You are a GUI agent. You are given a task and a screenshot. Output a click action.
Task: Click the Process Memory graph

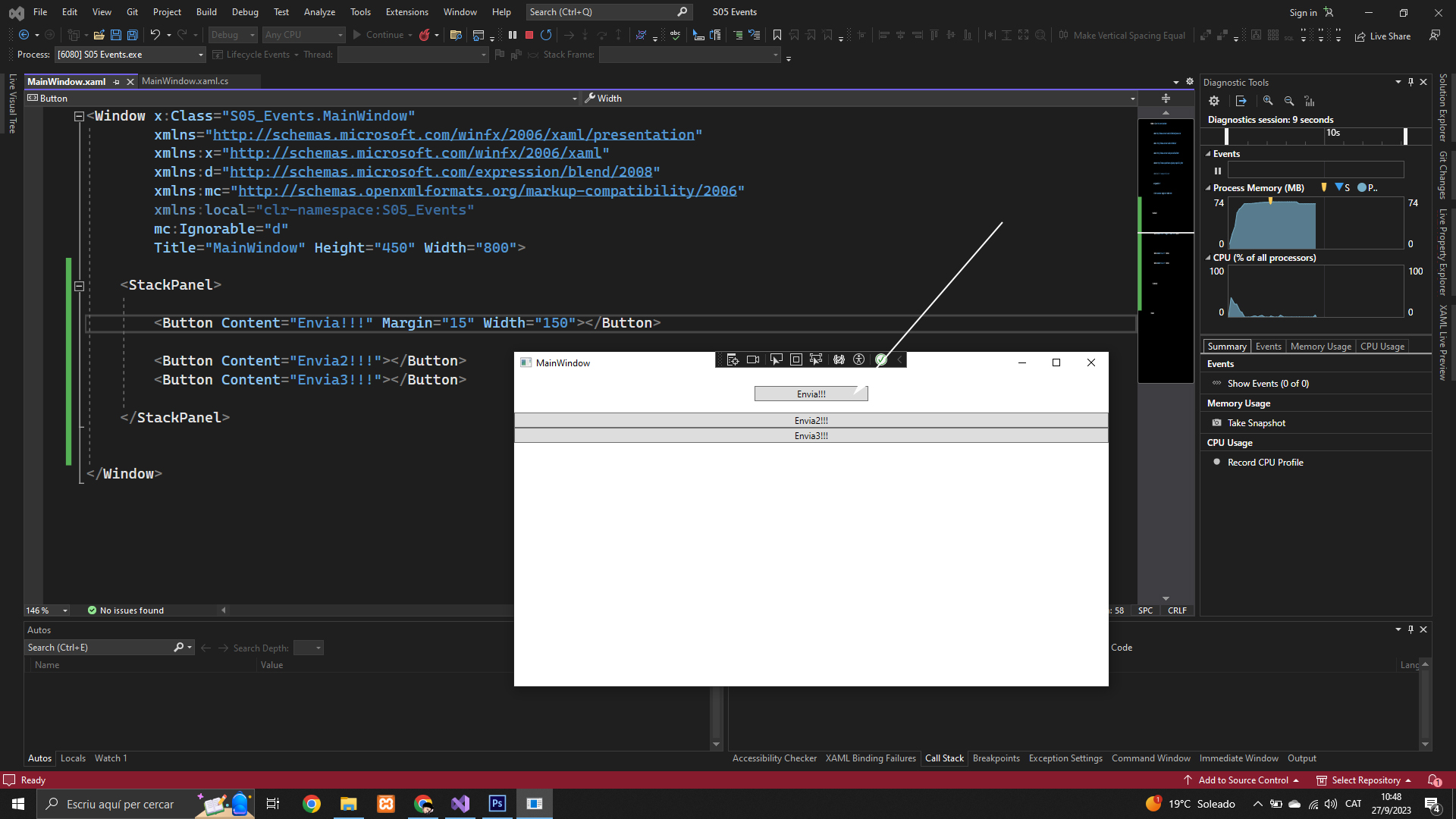[x=1315, y=223]
